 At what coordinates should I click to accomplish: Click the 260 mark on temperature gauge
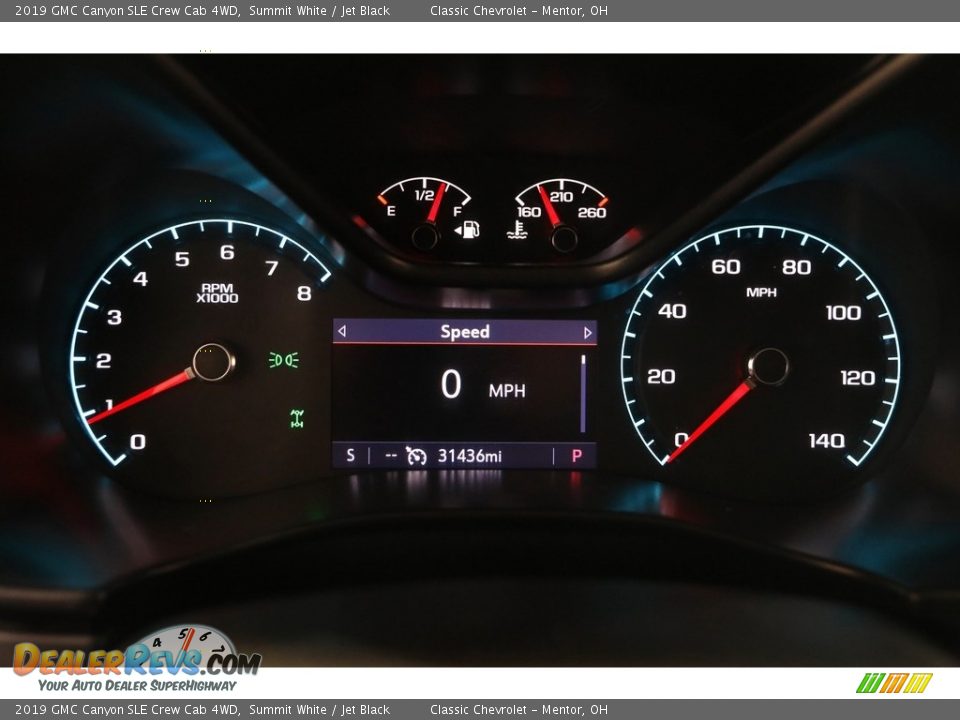(591, 212)
